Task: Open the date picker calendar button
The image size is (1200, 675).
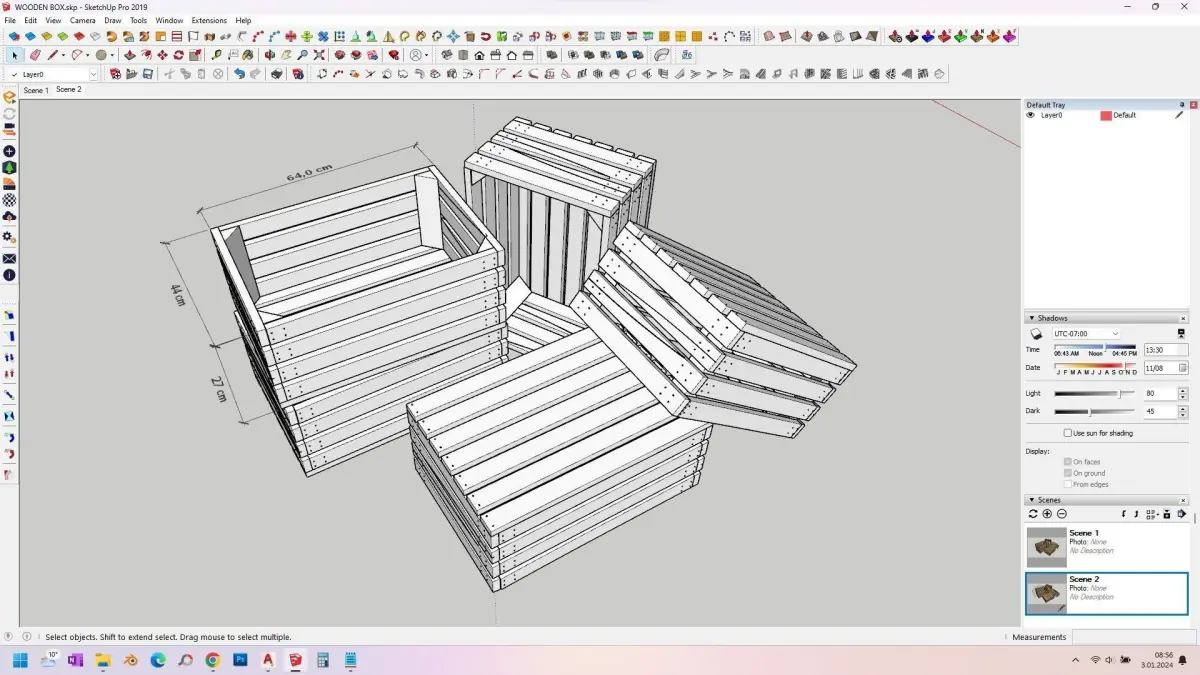Action: point(1183,368)
